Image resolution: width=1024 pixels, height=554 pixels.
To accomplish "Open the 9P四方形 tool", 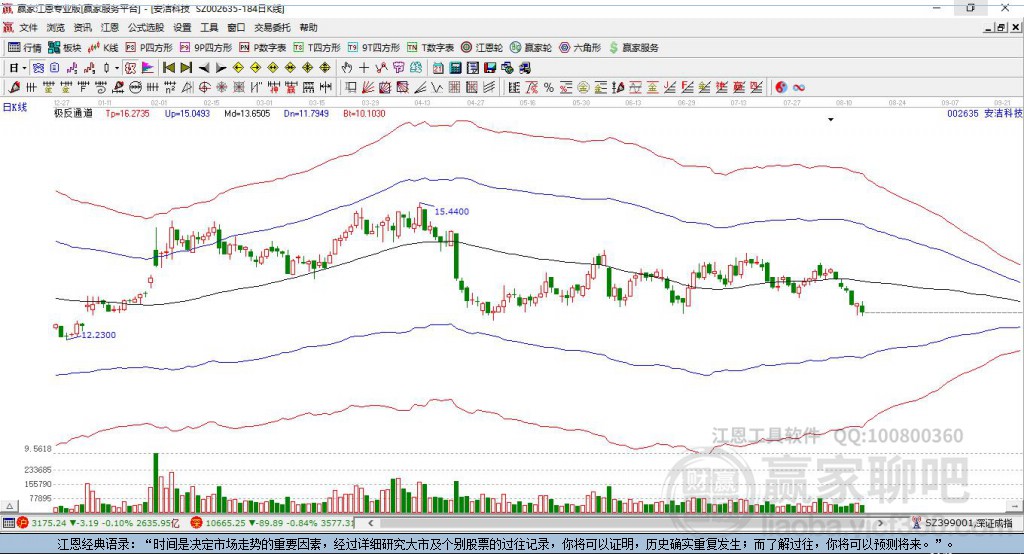I will (206, 48).
